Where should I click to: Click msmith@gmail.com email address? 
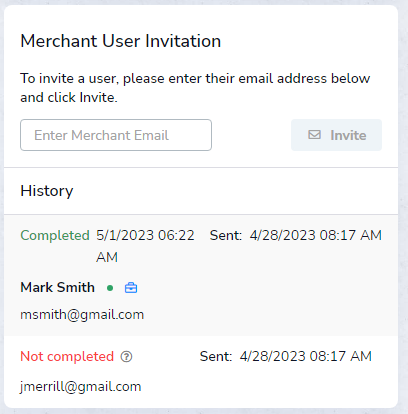coord(82,315)
